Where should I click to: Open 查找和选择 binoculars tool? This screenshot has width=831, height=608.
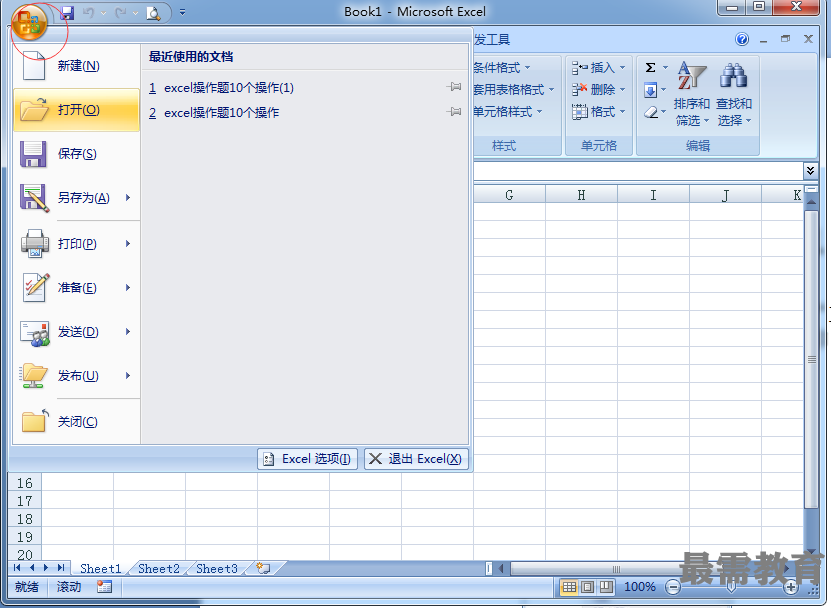tap(734, 94)
